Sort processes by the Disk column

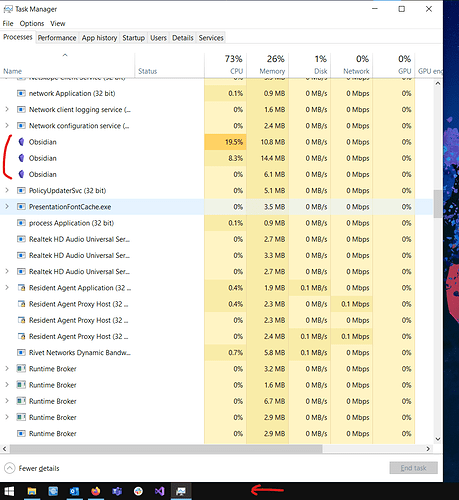pos(310,65)
